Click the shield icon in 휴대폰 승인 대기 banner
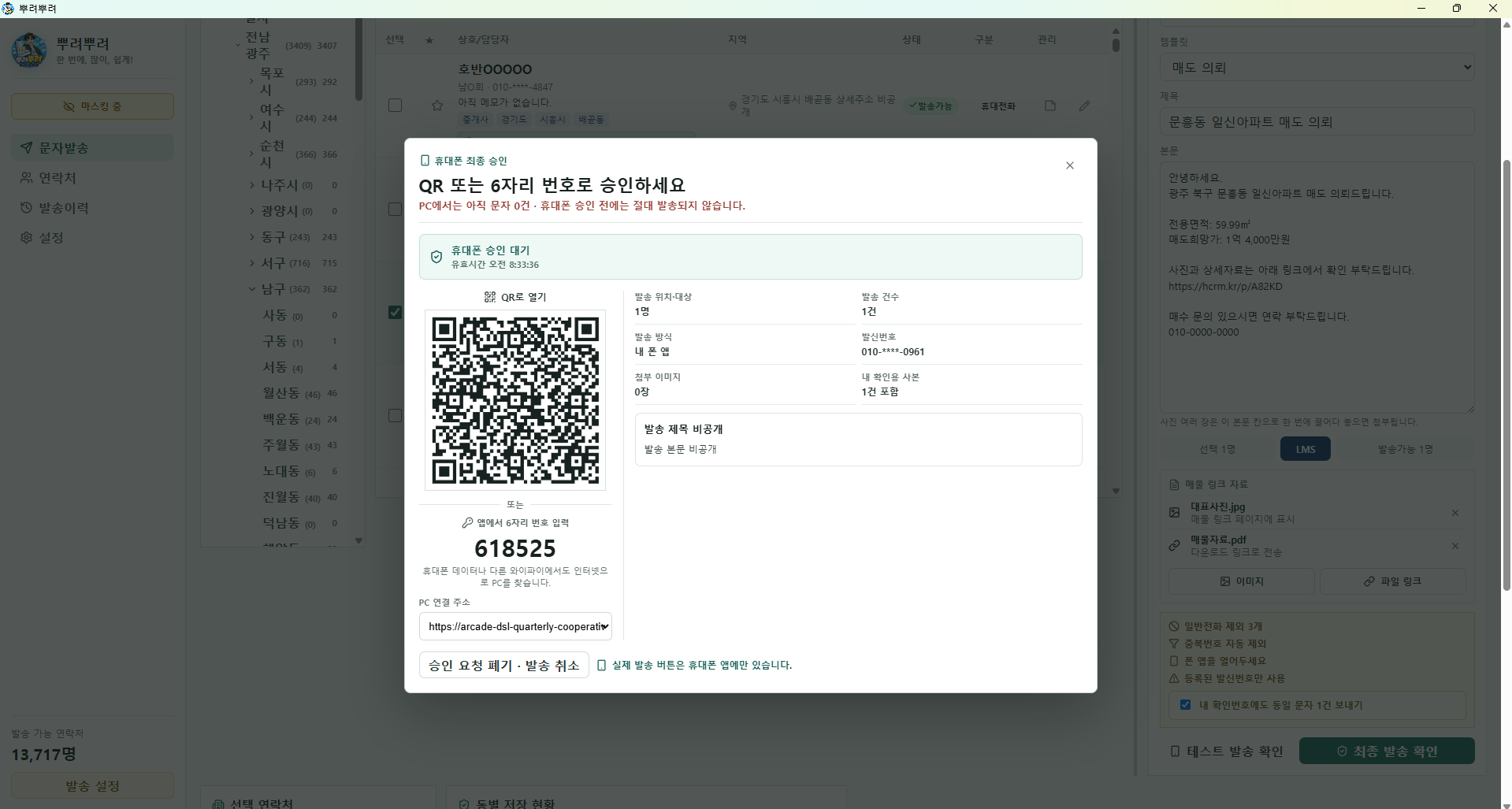Viewport: 1512px width, 809px height. pyautogui.click(x=437, y=257)
